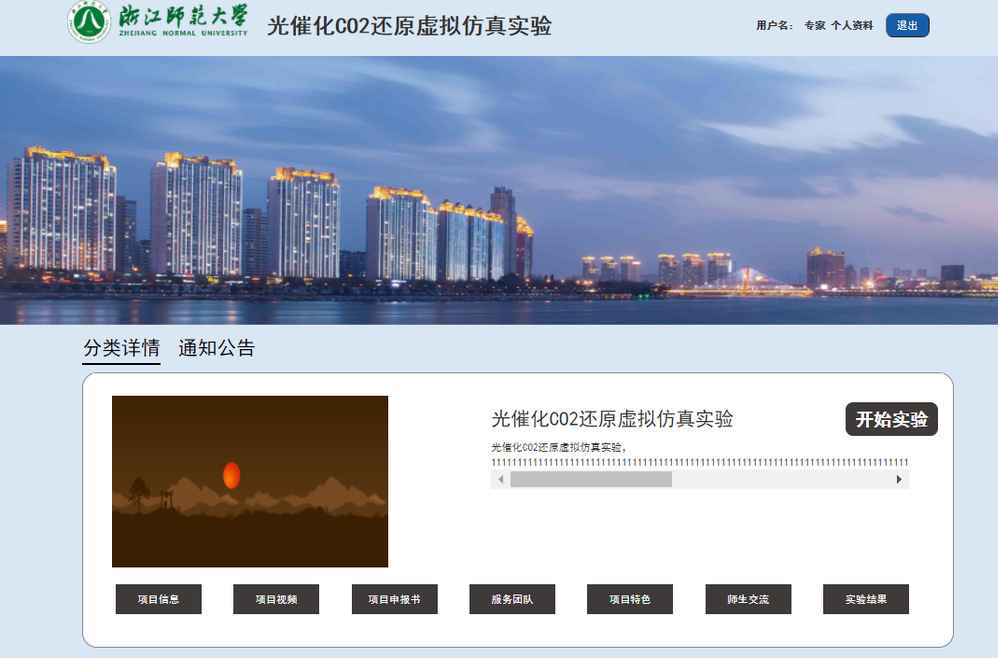
Task: Switch to the 分类详情 tab
Action: [x=122, y=348]
